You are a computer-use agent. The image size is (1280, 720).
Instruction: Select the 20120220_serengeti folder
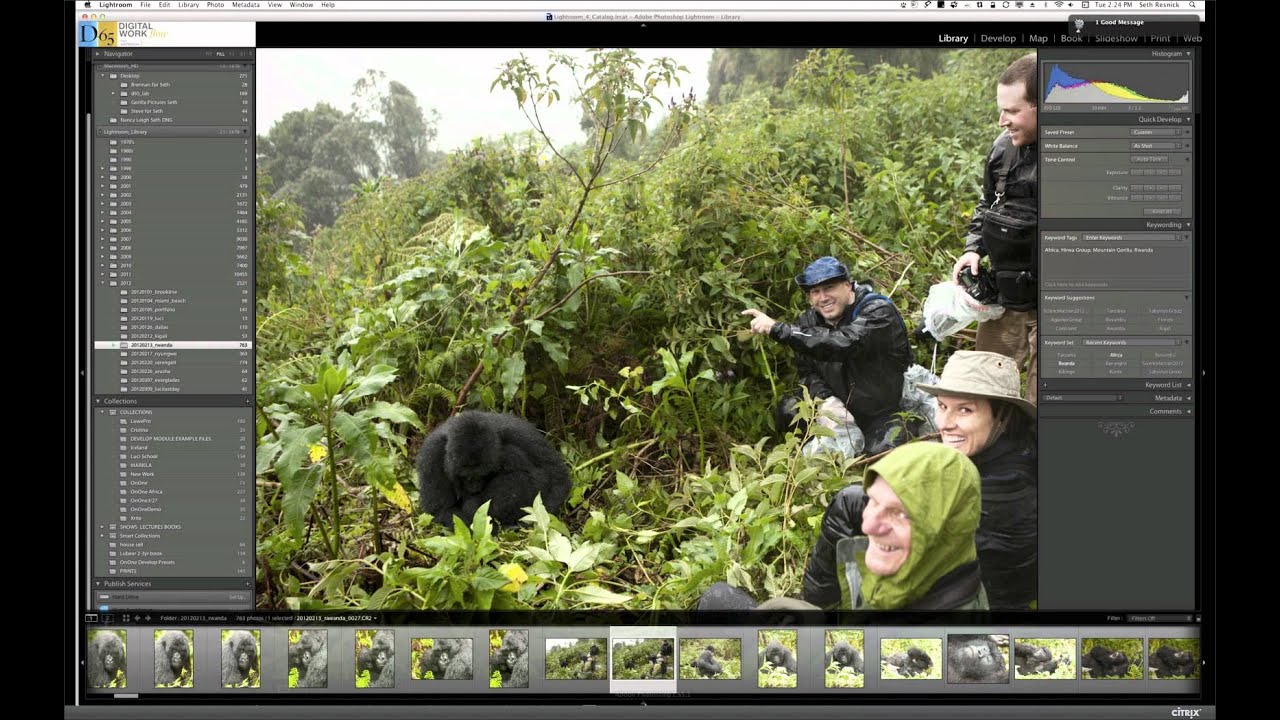[172, 362]
